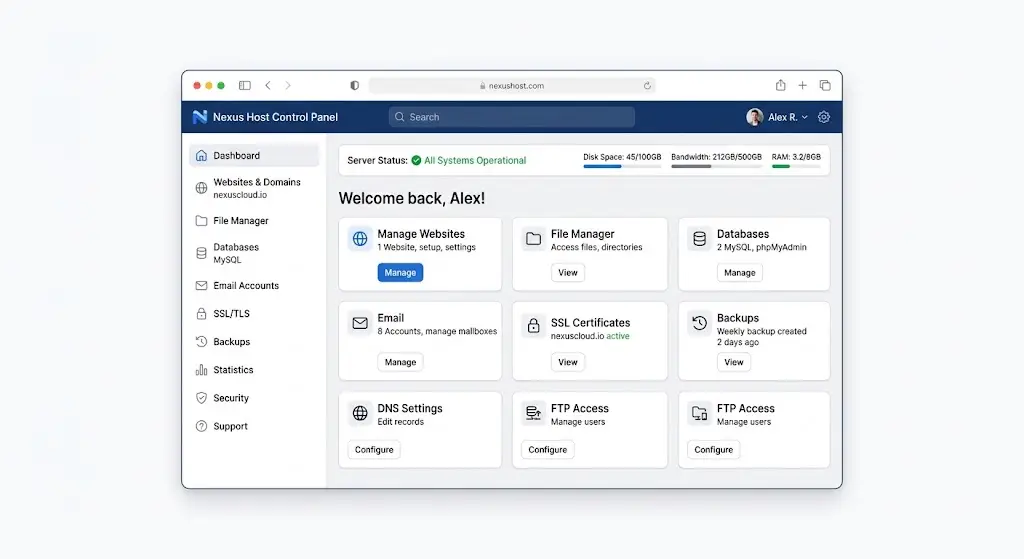Open Backups in the sidebar
Screen dimensions: 1024x559
[x=254, y=342]
